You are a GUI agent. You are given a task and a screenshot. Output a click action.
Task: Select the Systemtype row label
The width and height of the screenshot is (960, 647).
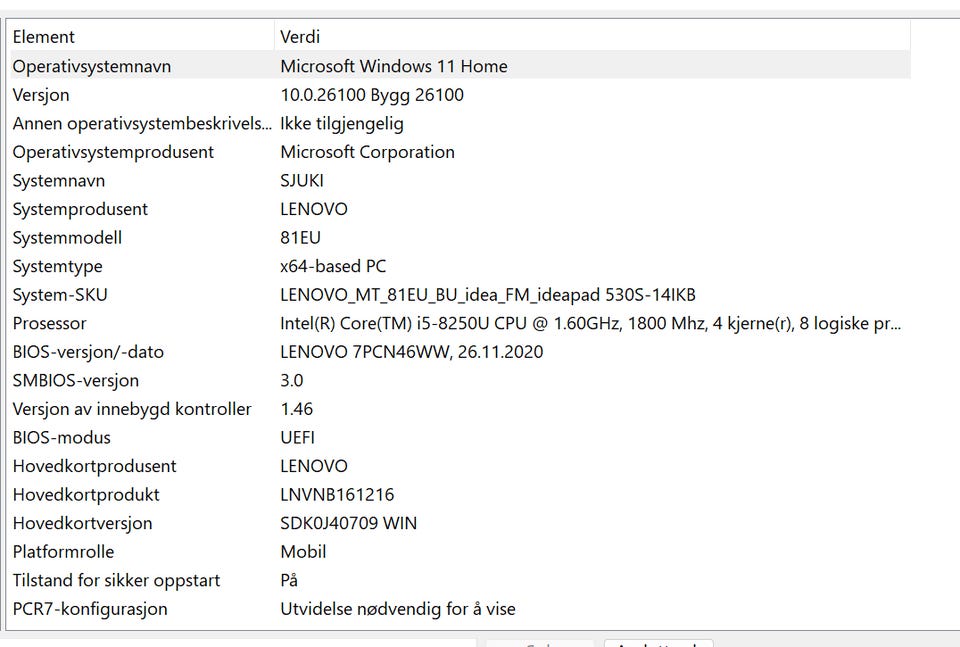click(x=58, y=266)
